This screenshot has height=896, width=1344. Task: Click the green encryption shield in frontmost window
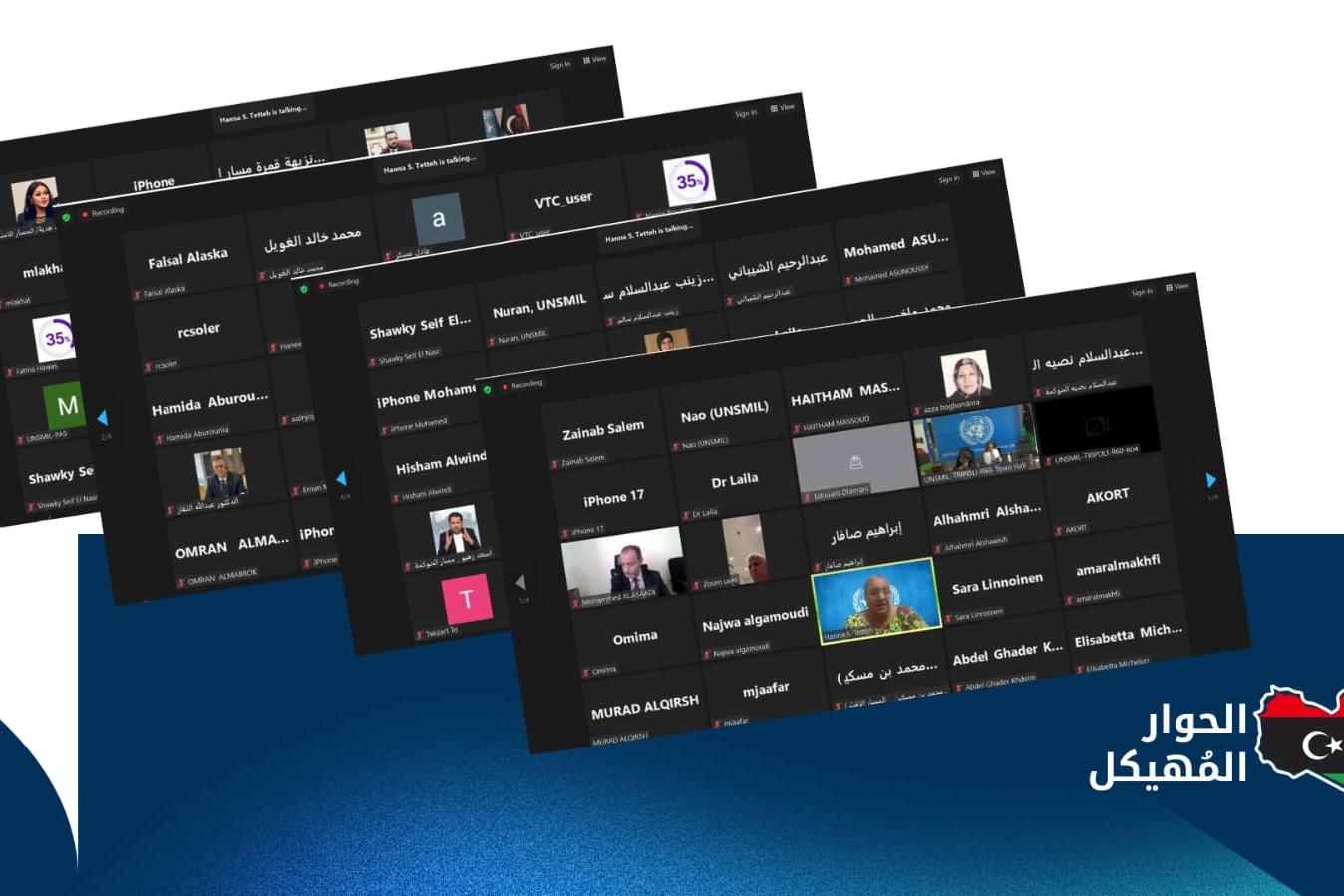tap(487, 389)
